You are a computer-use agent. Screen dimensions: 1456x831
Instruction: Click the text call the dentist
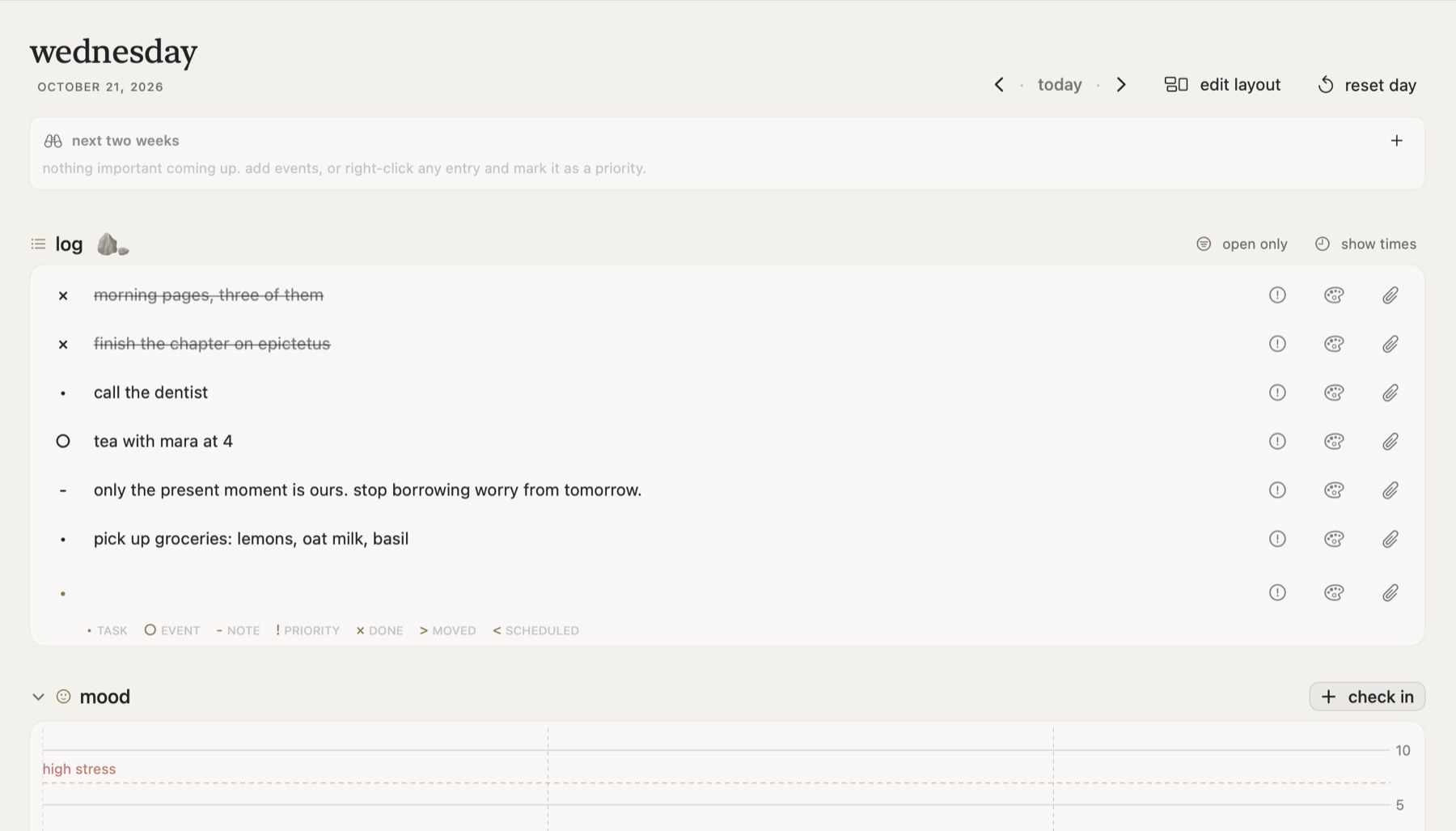150,392
